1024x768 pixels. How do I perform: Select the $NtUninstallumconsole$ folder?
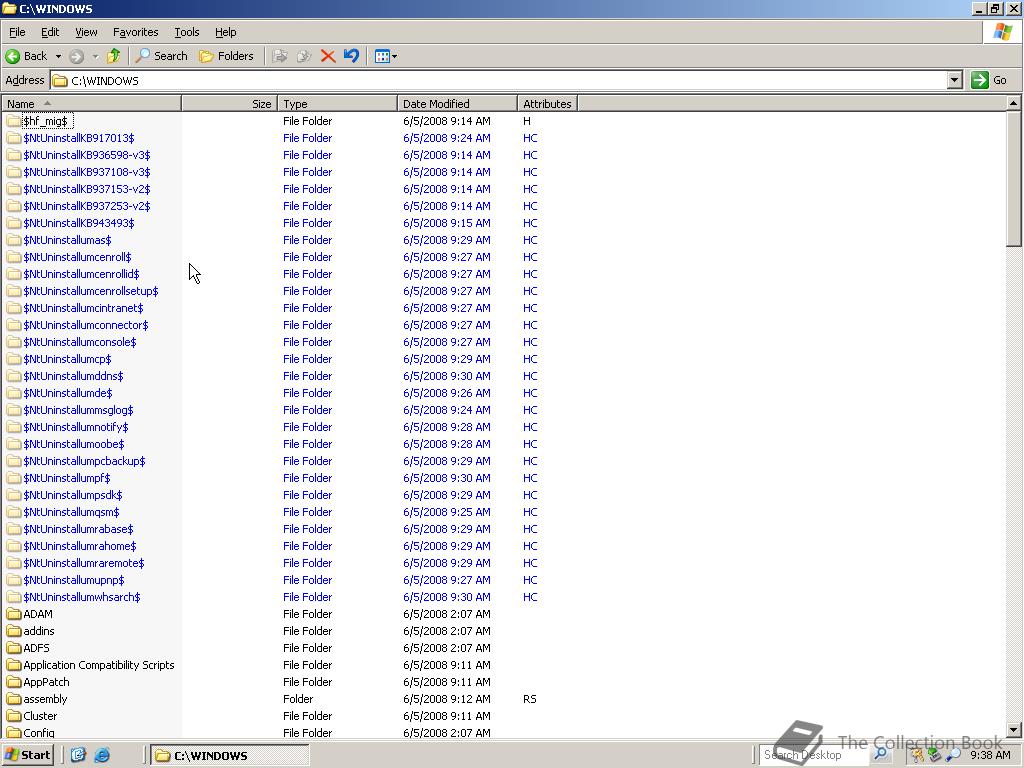click(x=80, y=342)
